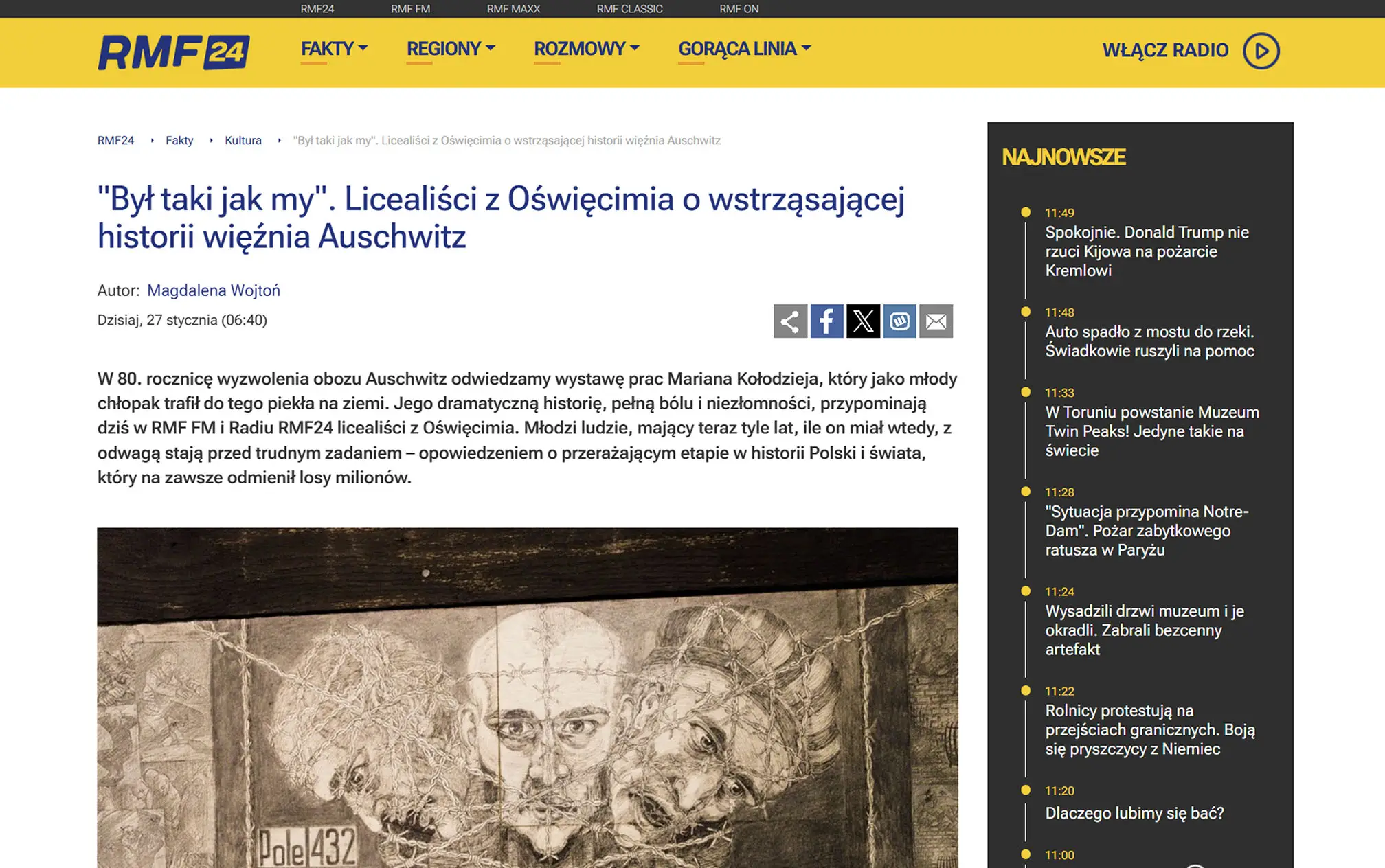Click the generic share icon
Viewport: 1385px width, 868px height.
coord(790,321)
